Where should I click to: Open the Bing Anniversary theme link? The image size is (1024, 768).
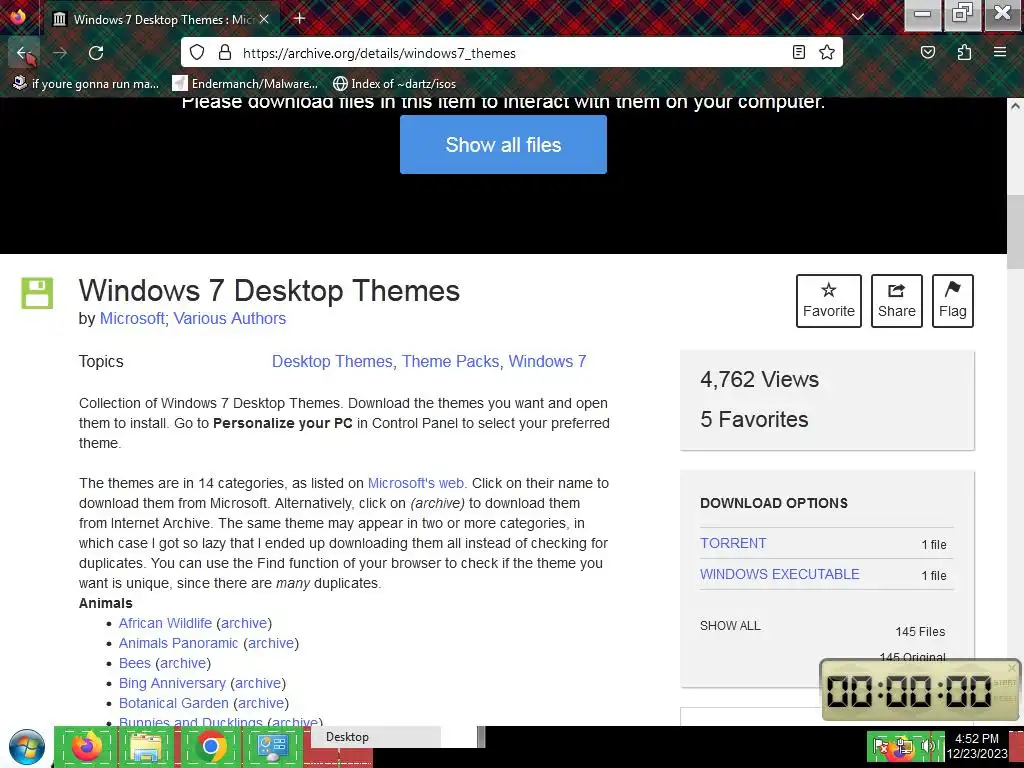click(172, 683)
